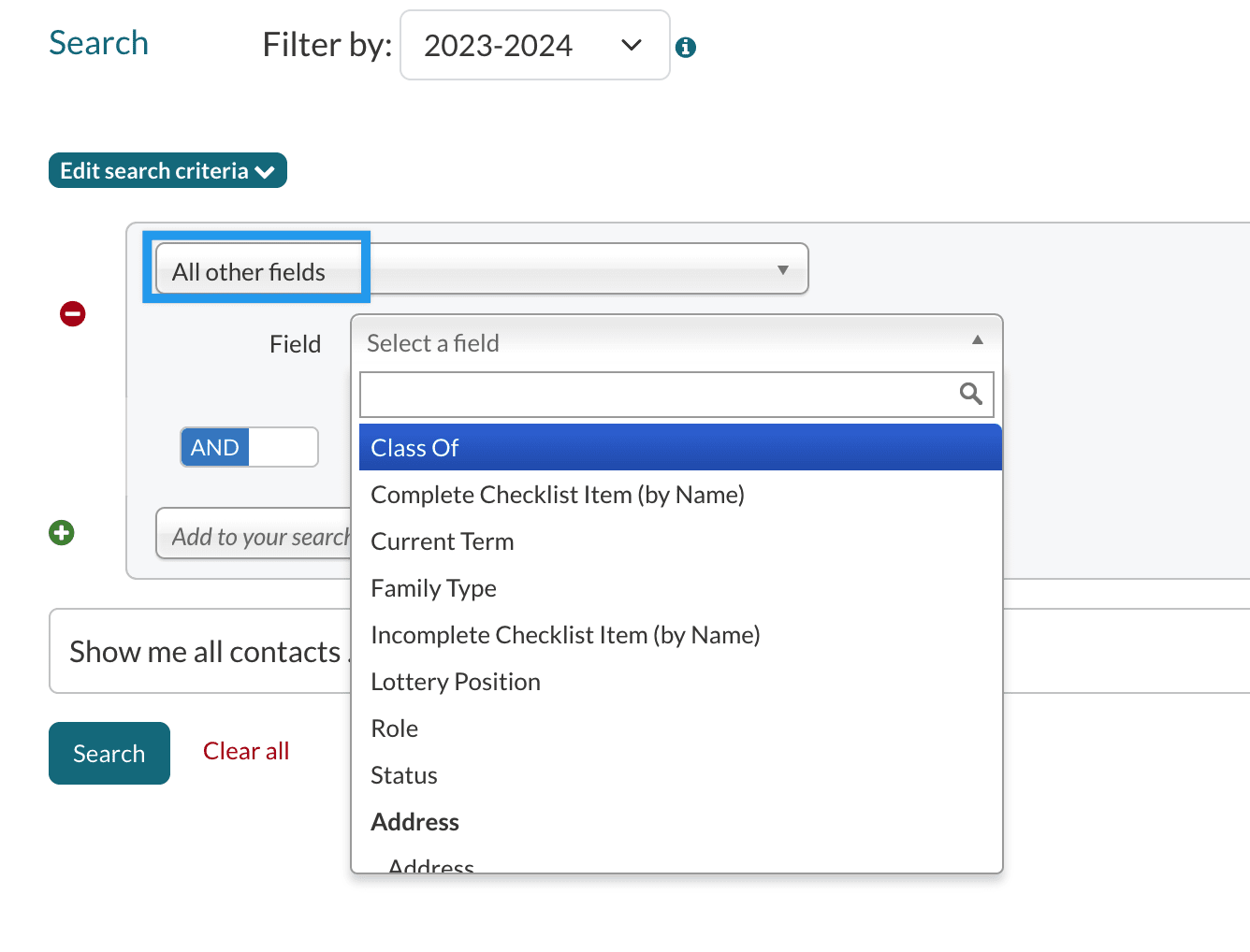Choose the Status field option
The width and height of the screenshot is (1250, 952).
[403, 775]
